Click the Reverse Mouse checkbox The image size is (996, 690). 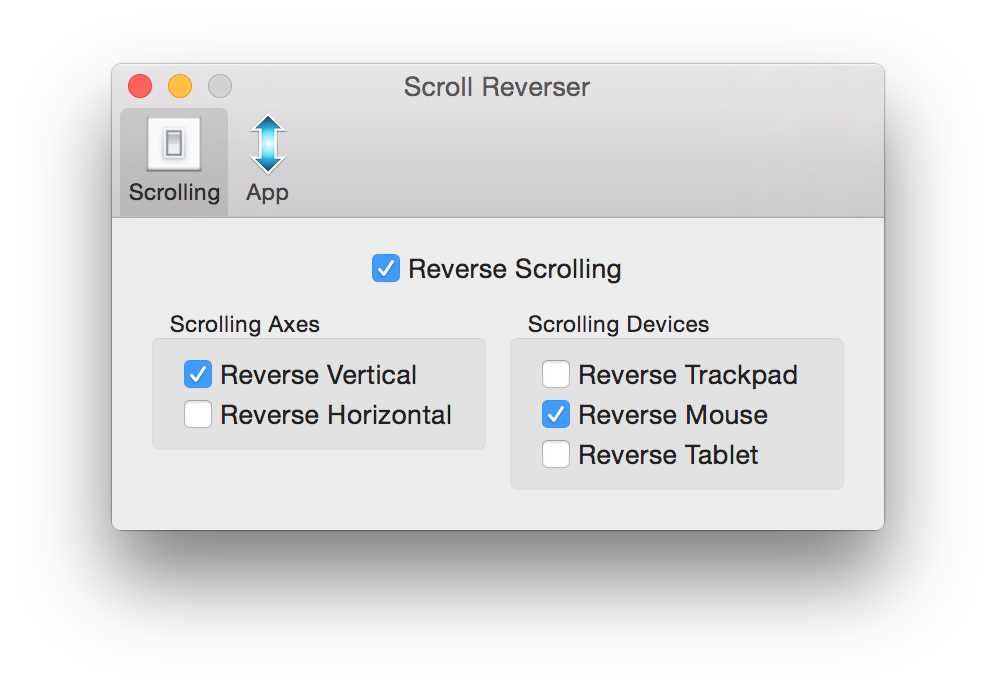[x=556, y=414]
